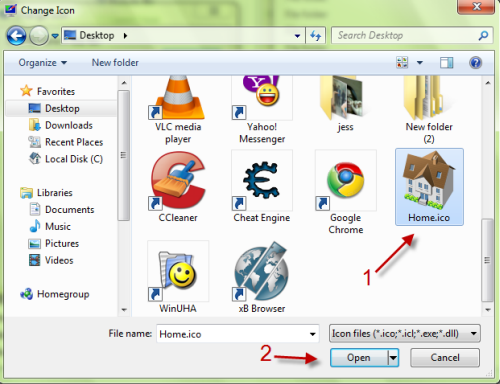The width and height of the screenshot is (500, 384).
Task: Click the search magnifier icon
Action: (483, 35)
